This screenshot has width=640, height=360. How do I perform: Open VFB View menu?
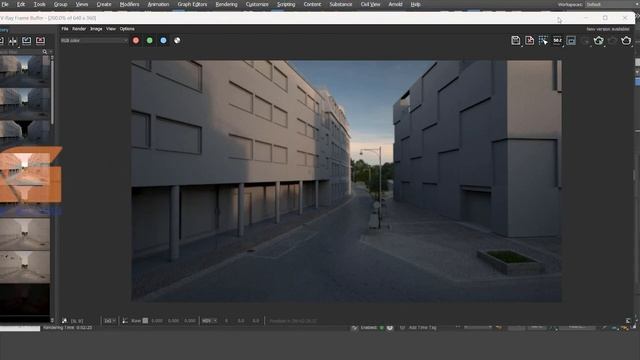[111, 29]
